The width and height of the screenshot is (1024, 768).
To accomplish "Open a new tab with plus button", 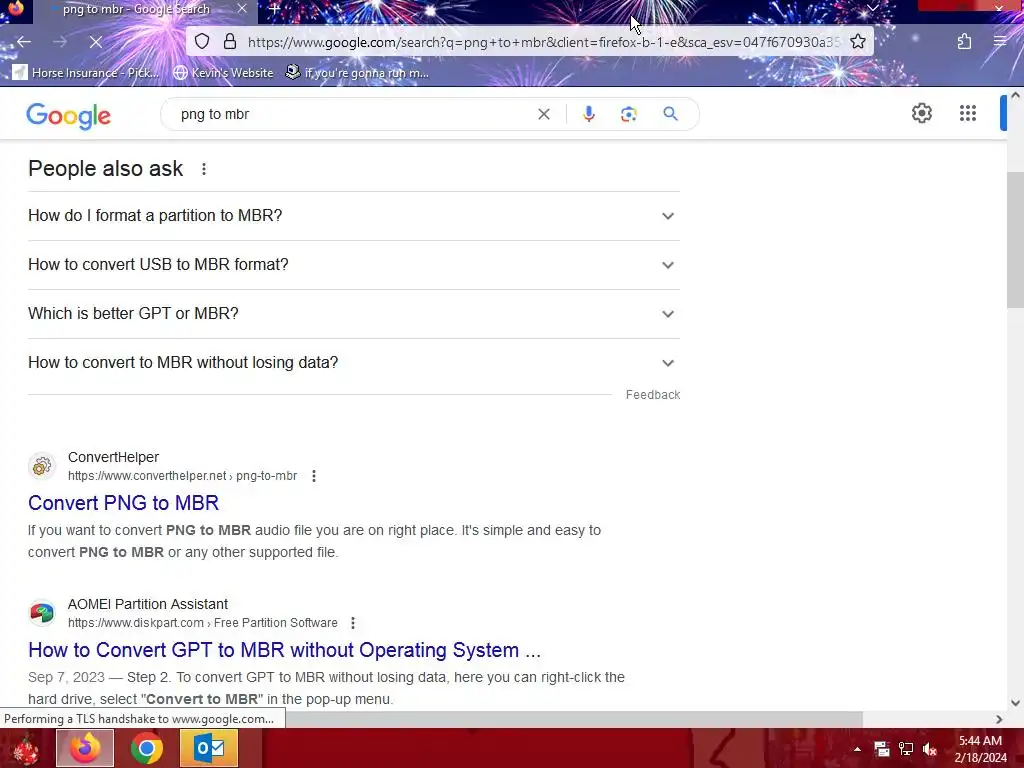I will (274, 9).
